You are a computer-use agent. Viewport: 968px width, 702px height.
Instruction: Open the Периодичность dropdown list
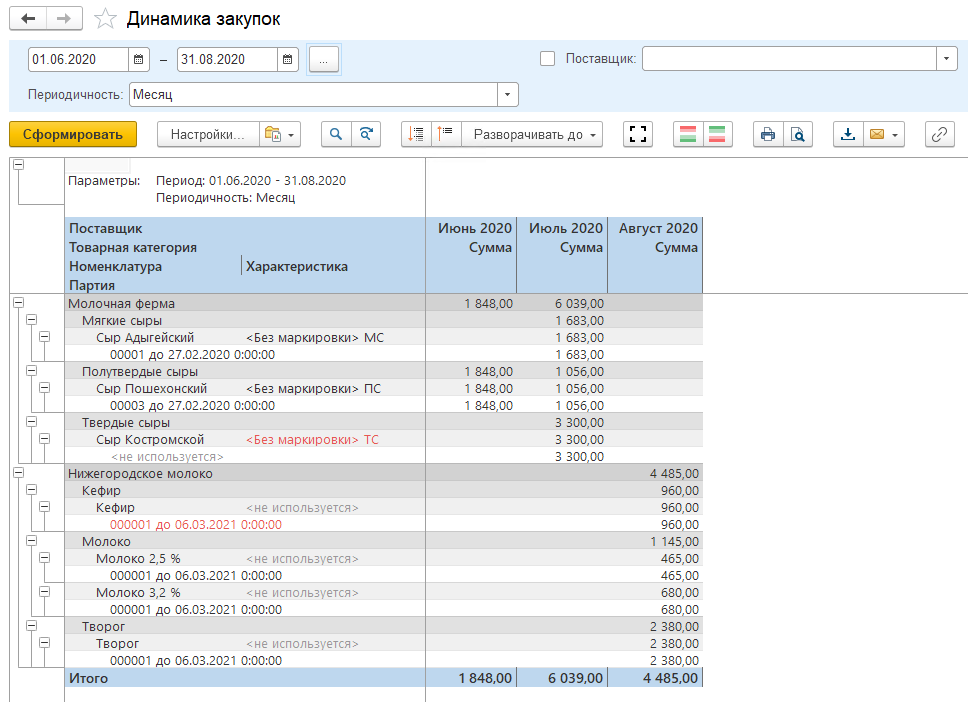point(508,95)
